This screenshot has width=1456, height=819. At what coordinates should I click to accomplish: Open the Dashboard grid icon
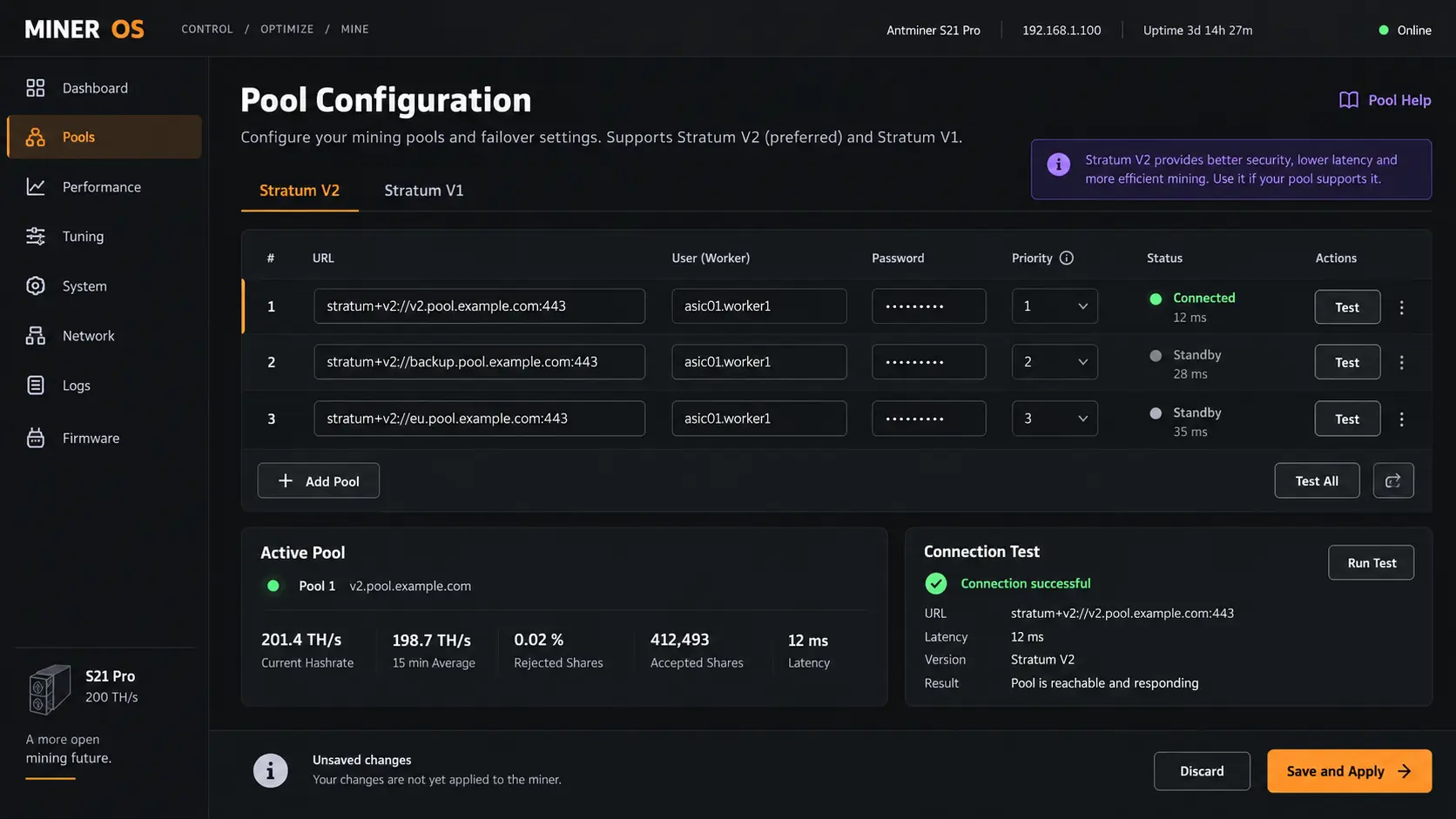(x=35, y=88)
